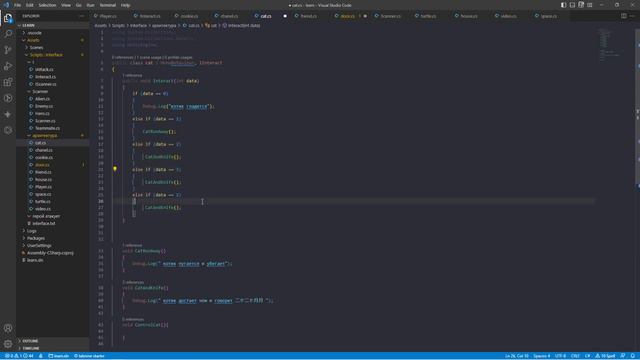Click the minimap code overview

[608, 45]
